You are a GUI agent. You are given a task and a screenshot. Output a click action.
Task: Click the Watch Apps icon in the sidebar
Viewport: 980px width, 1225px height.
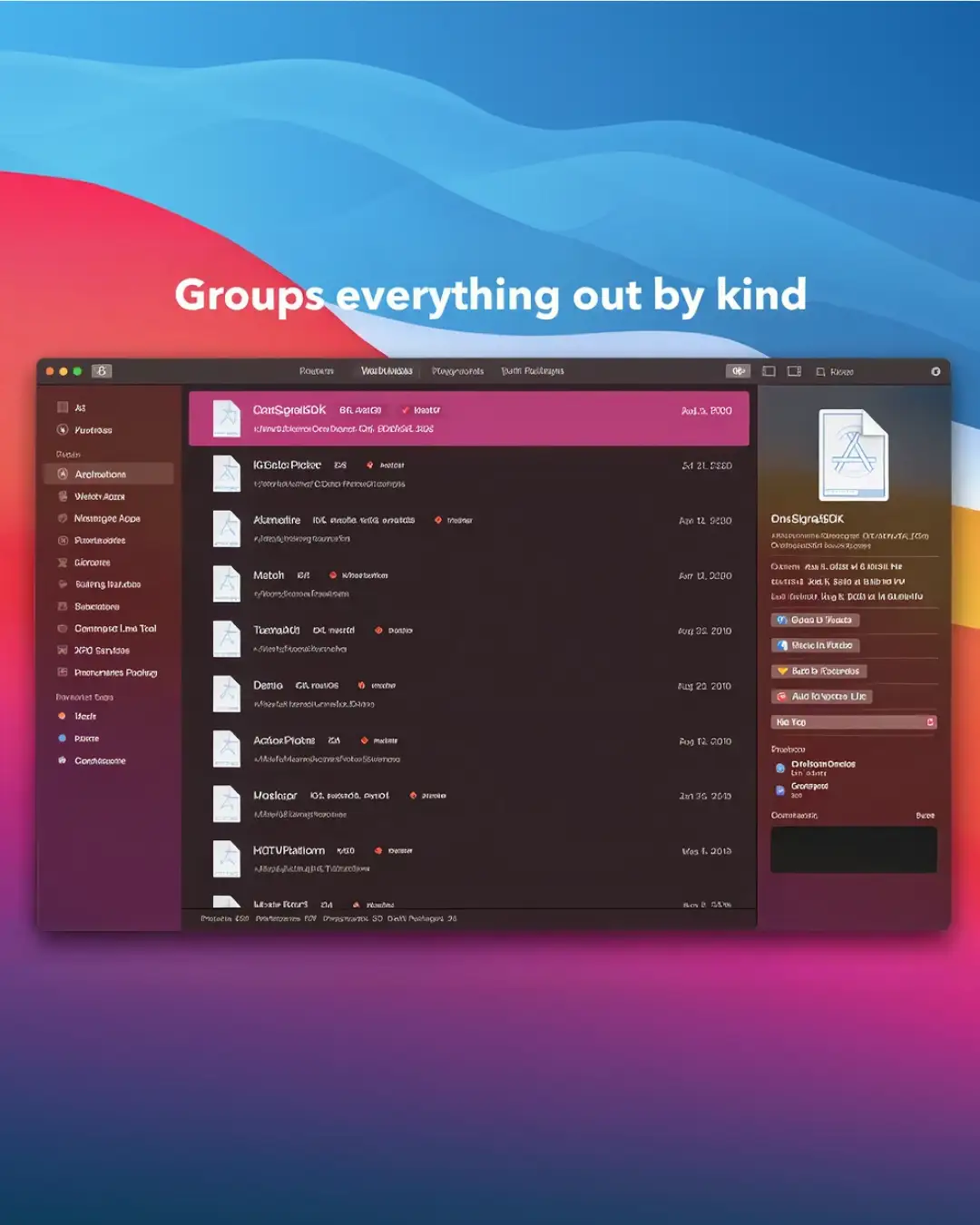point(63,496)
